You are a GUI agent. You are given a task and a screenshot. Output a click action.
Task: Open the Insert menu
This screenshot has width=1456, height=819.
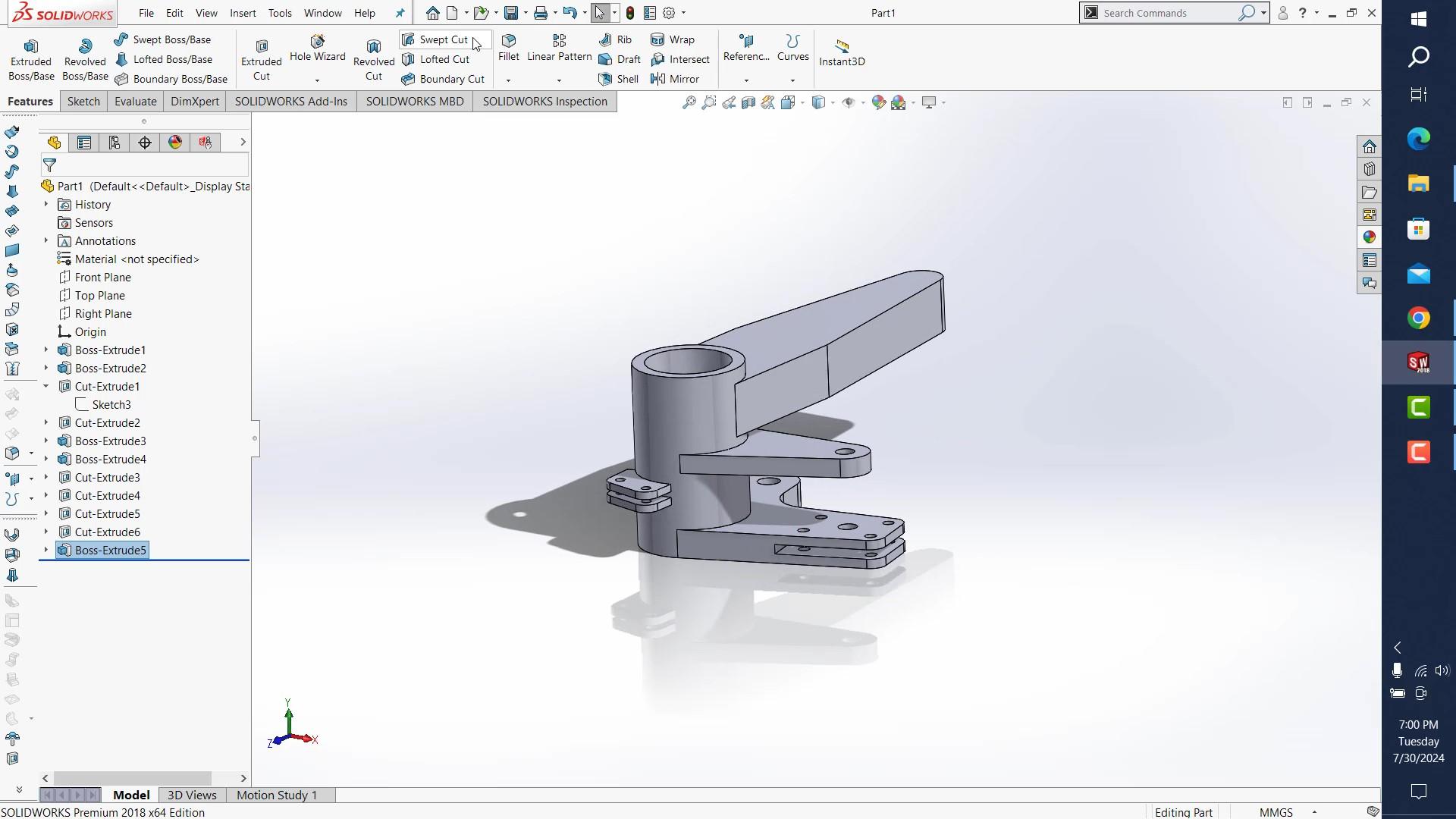(243, 13)
